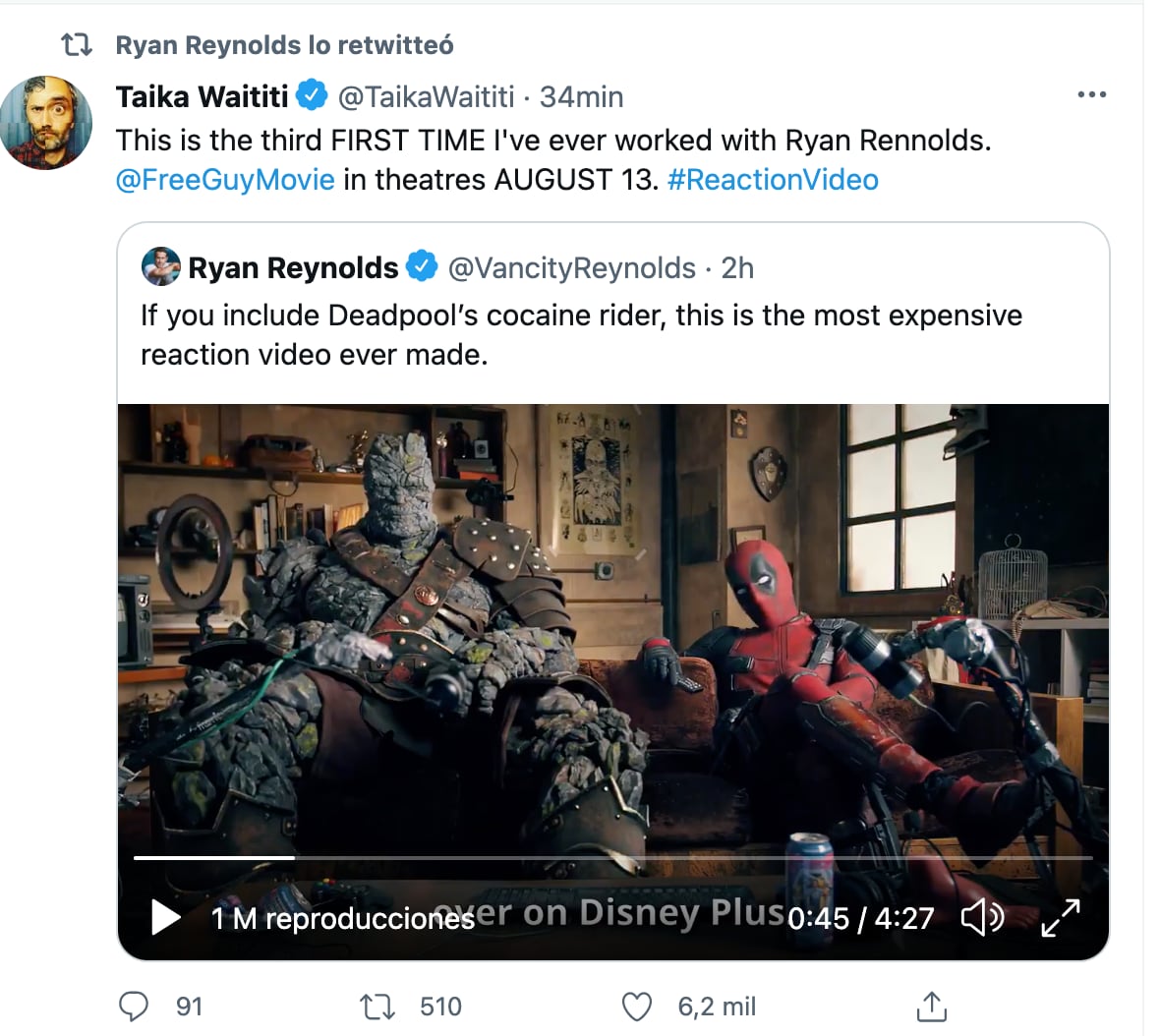Click the @FreeGuyMovie mention link
This screenshot has height=1036, width=1160.
pos(225,180)
